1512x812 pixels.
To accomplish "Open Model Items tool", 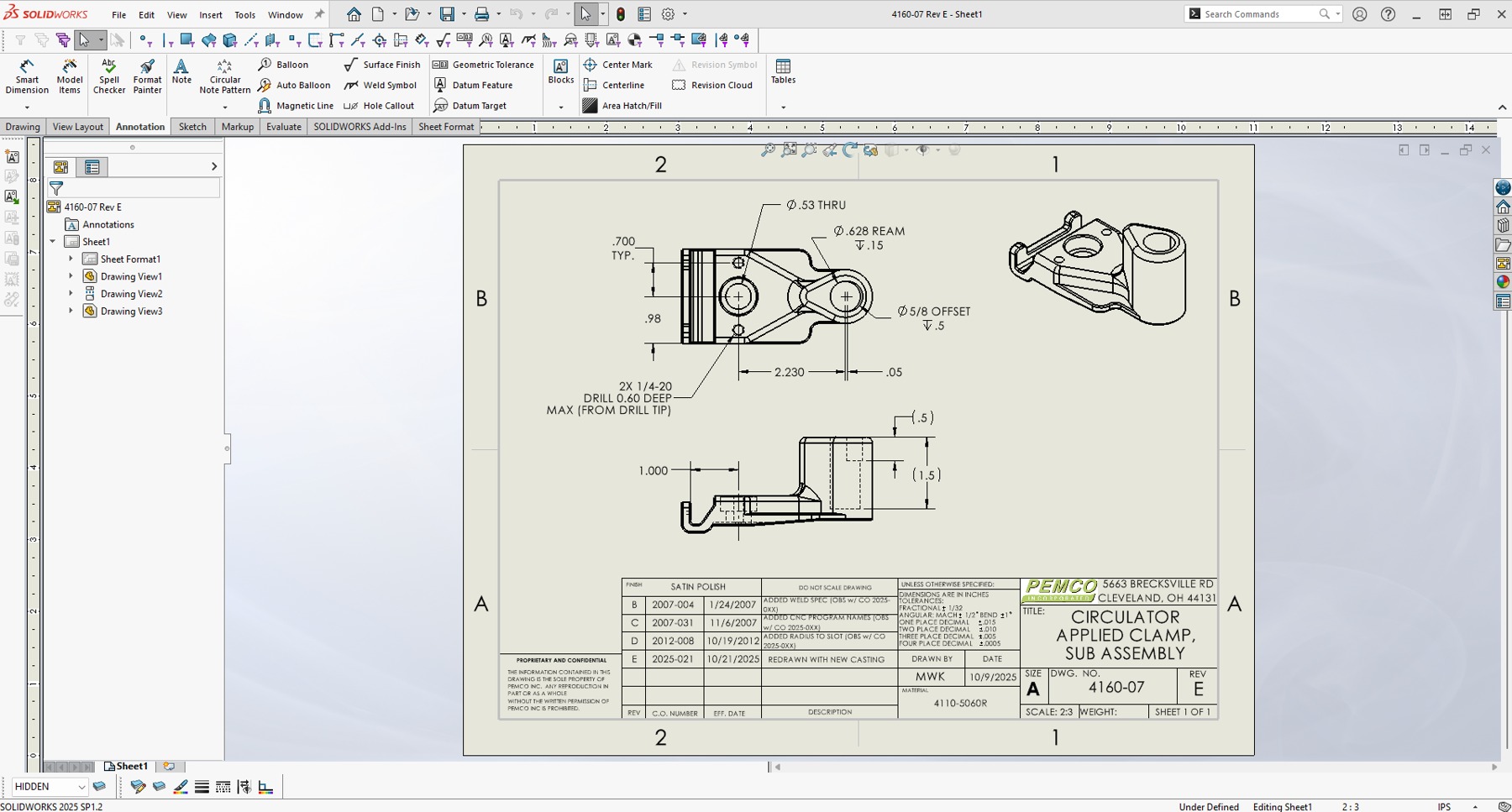I will click(70, 76).
